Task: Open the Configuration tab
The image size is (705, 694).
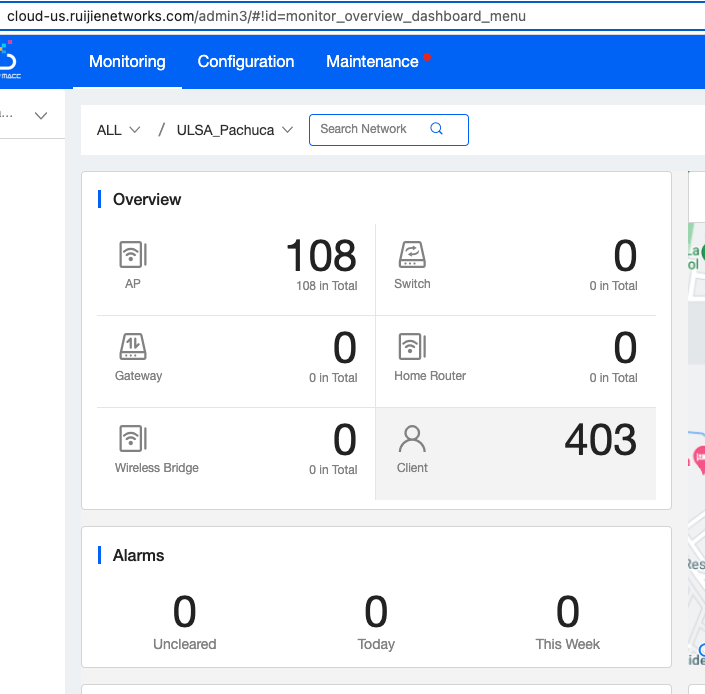Action: pos(246,61)
